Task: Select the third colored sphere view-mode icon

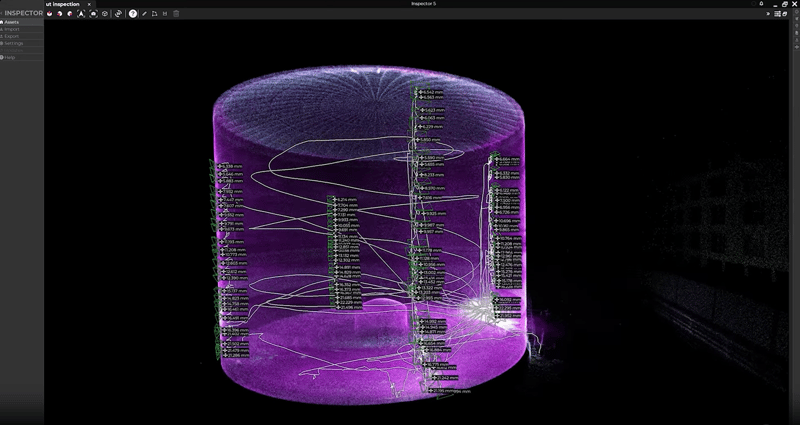Action: pos(69,14)
